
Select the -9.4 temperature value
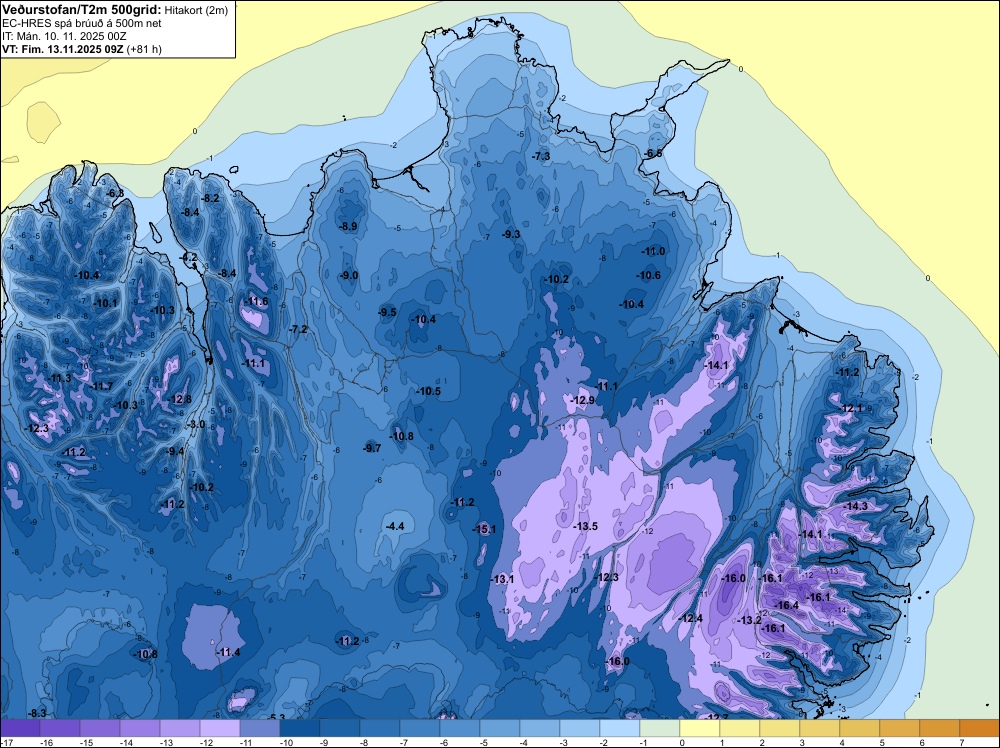point(175,451)
